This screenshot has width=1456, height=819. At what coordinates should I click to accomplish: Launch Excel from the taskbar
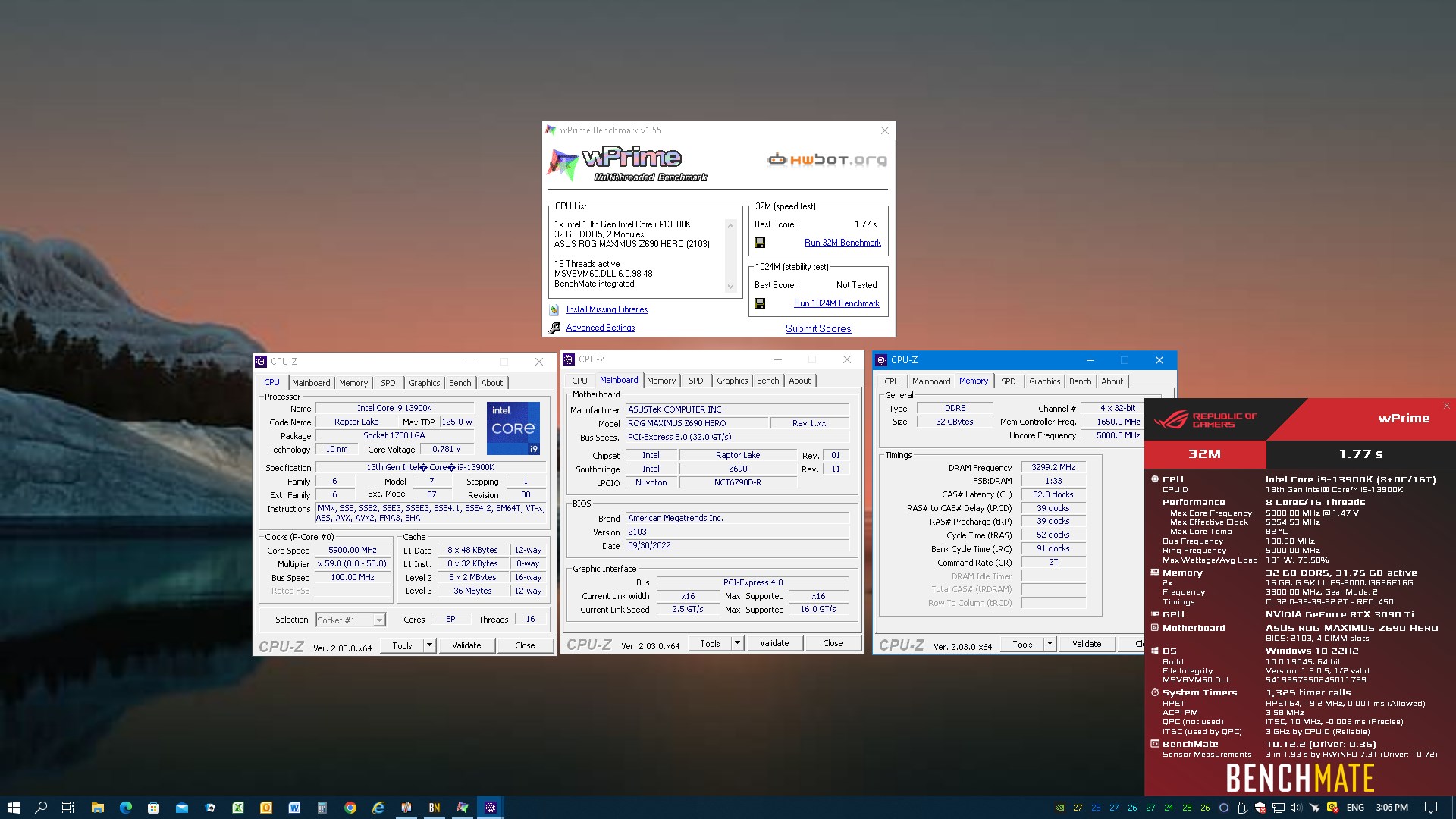tap(238, 808)
